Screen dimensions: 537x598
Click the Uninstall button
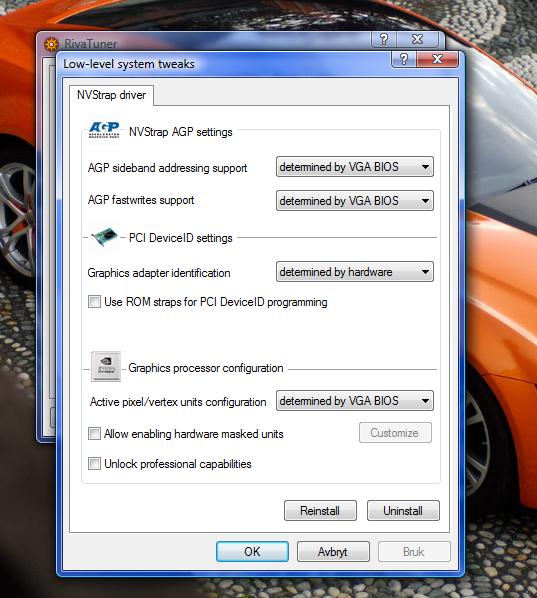pyautogui.click(x=403, y=510)
